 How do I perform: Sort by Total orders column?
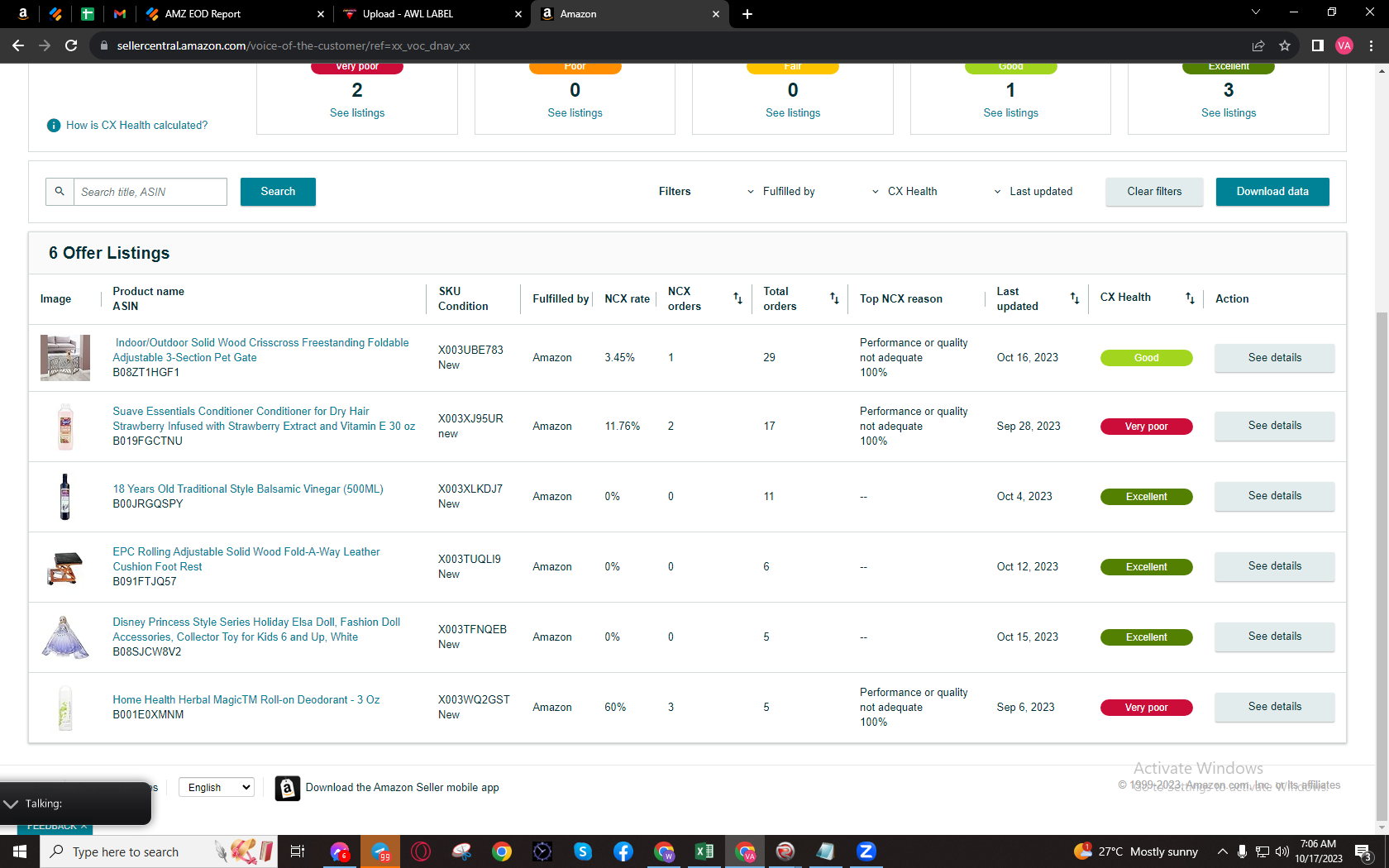click(834, 298)
